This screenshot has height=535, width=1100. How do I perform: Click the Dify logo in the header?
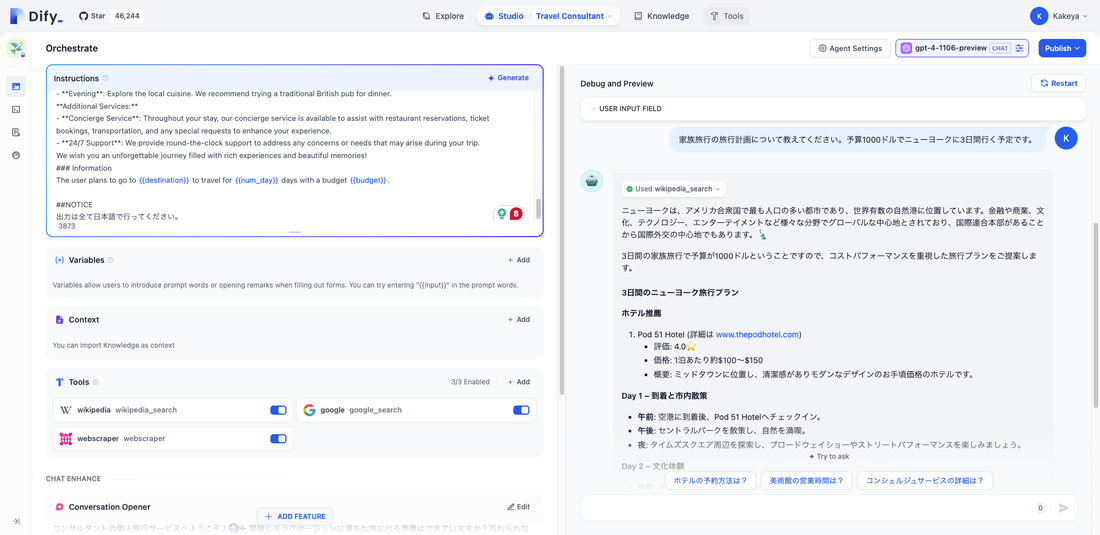pyautogui.click(x=38, y=16)
